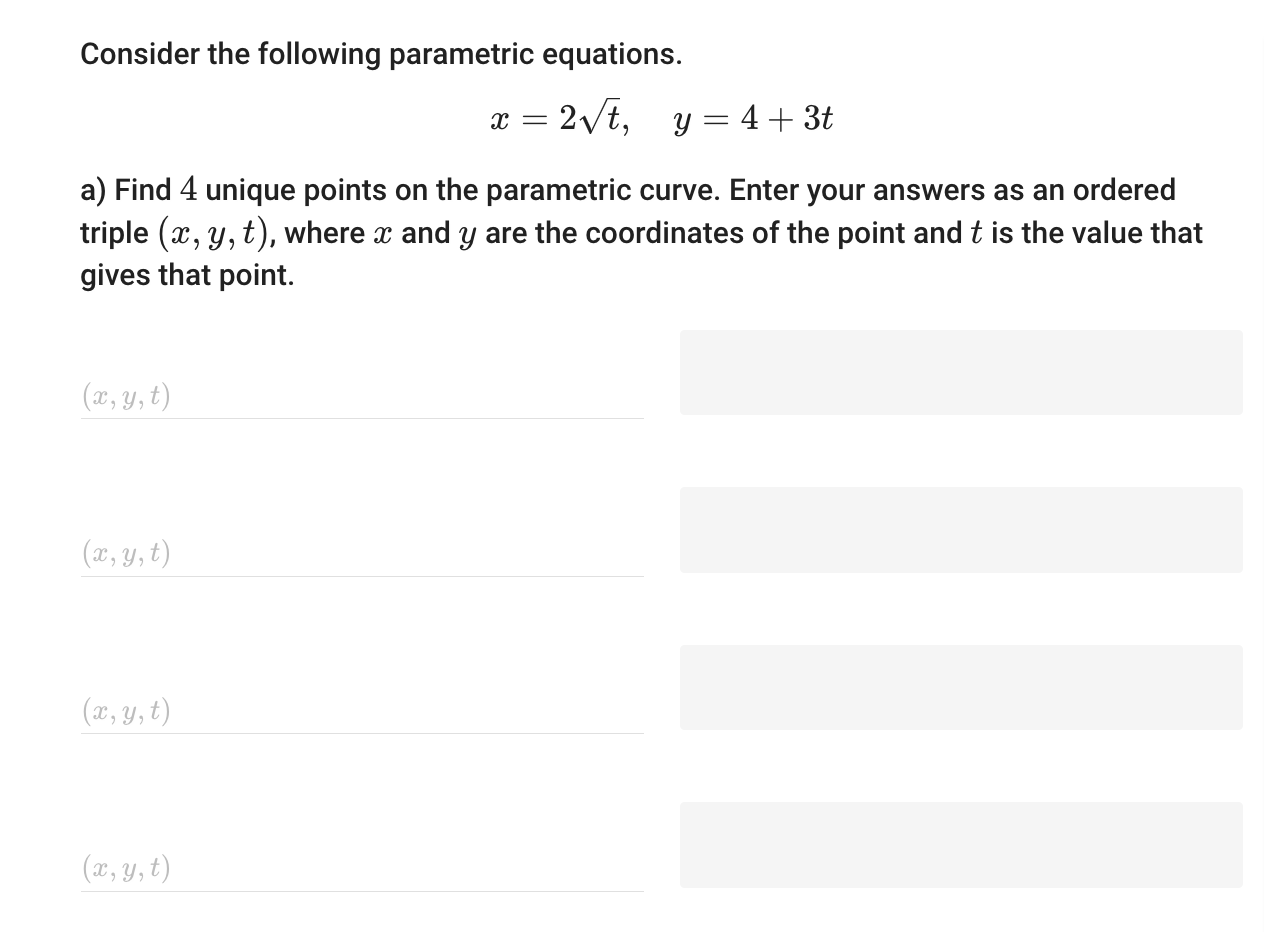
Task: Select the bottom gray answer preview panel
Action: pyautogui.click(x=960, y=844)
